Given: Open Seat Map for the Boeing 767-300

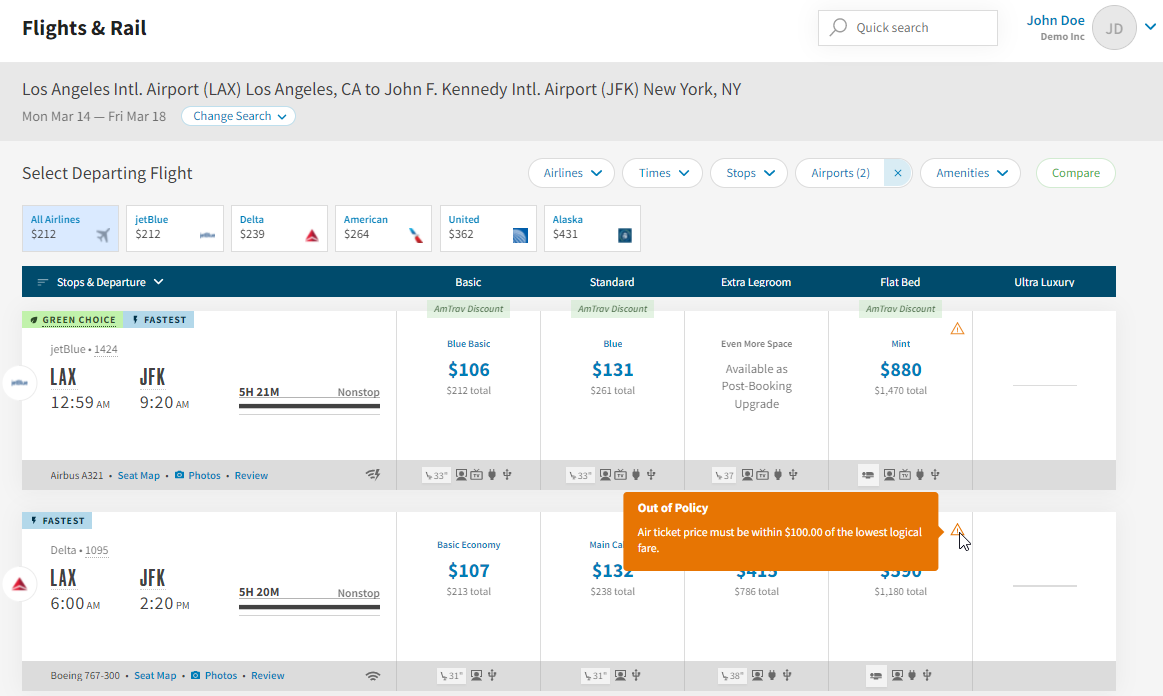Looking at the screenshot, I should pos(155,676).
